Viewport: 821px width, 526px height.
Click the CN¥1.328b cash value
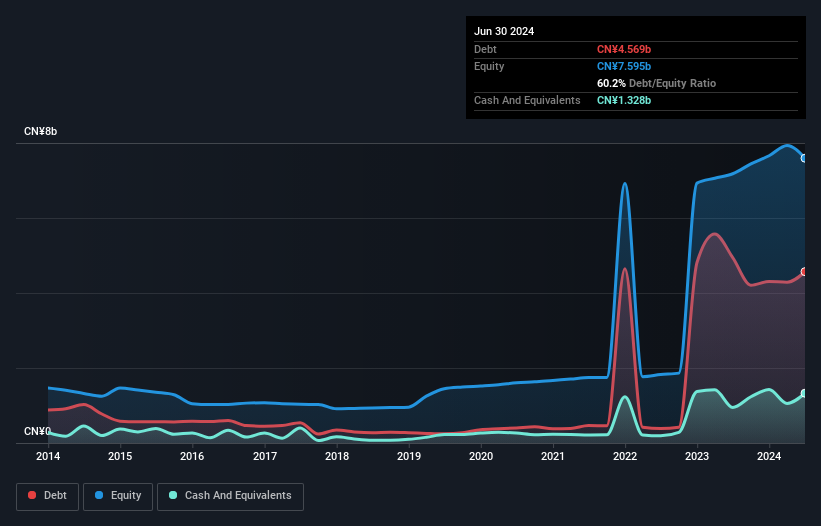click(624, 100)
